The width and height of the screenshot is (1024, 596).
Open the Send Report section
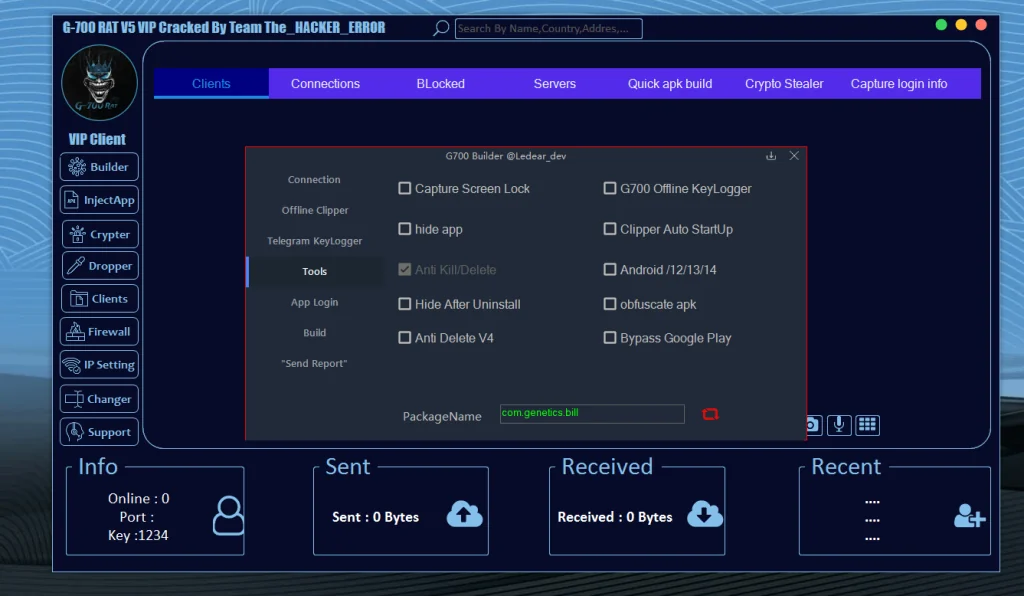click(x=314, y=363)
